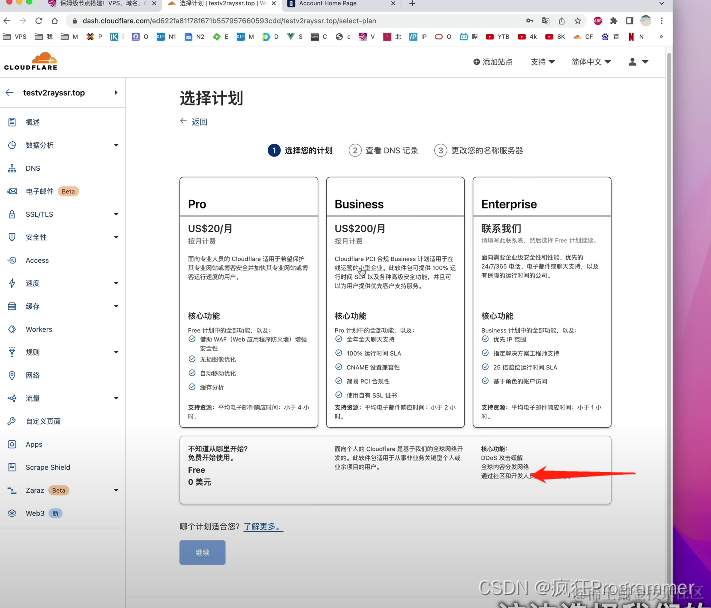Expand the SSL/TLS section arrow
This screenshot has height=608, width=711.
click(116, 214)
